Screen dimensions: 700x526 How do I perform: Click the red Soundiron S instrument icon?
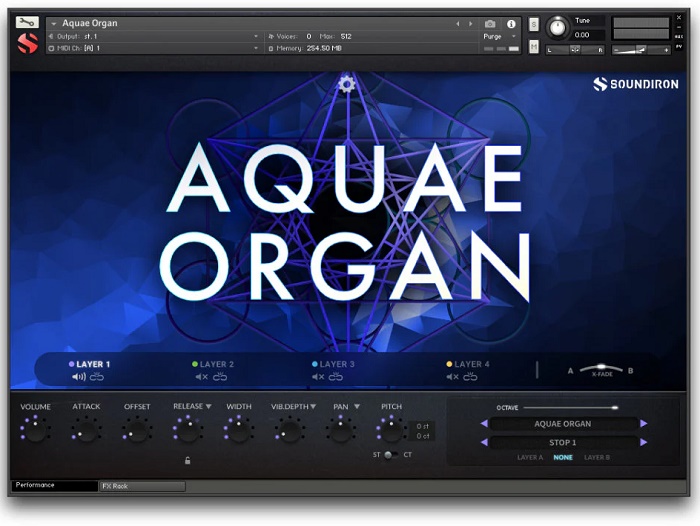tap(28, 43)
